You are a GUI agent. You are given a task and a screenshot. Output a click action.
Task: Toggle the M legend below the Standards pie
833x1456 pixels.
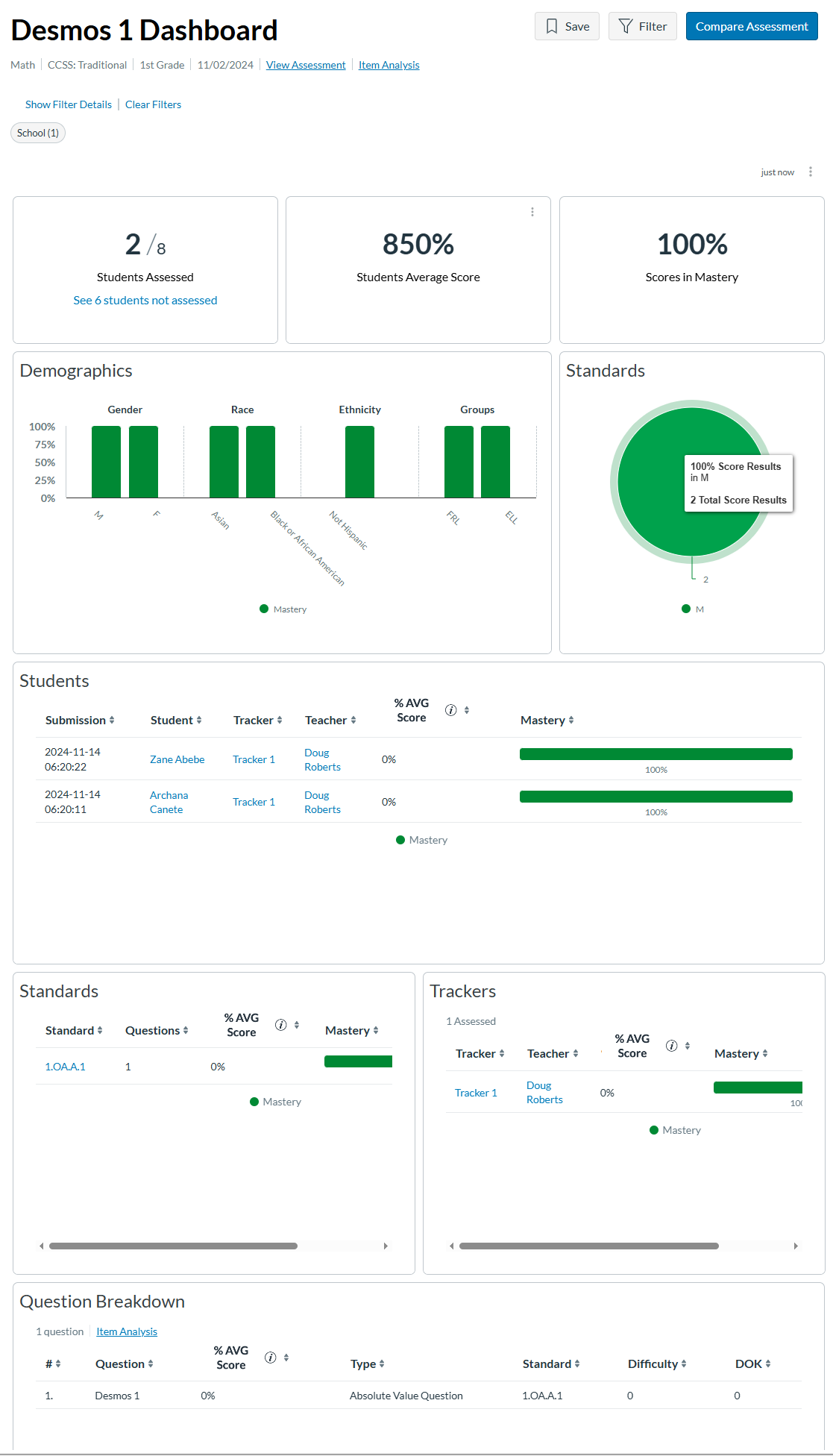pos(691,609)
